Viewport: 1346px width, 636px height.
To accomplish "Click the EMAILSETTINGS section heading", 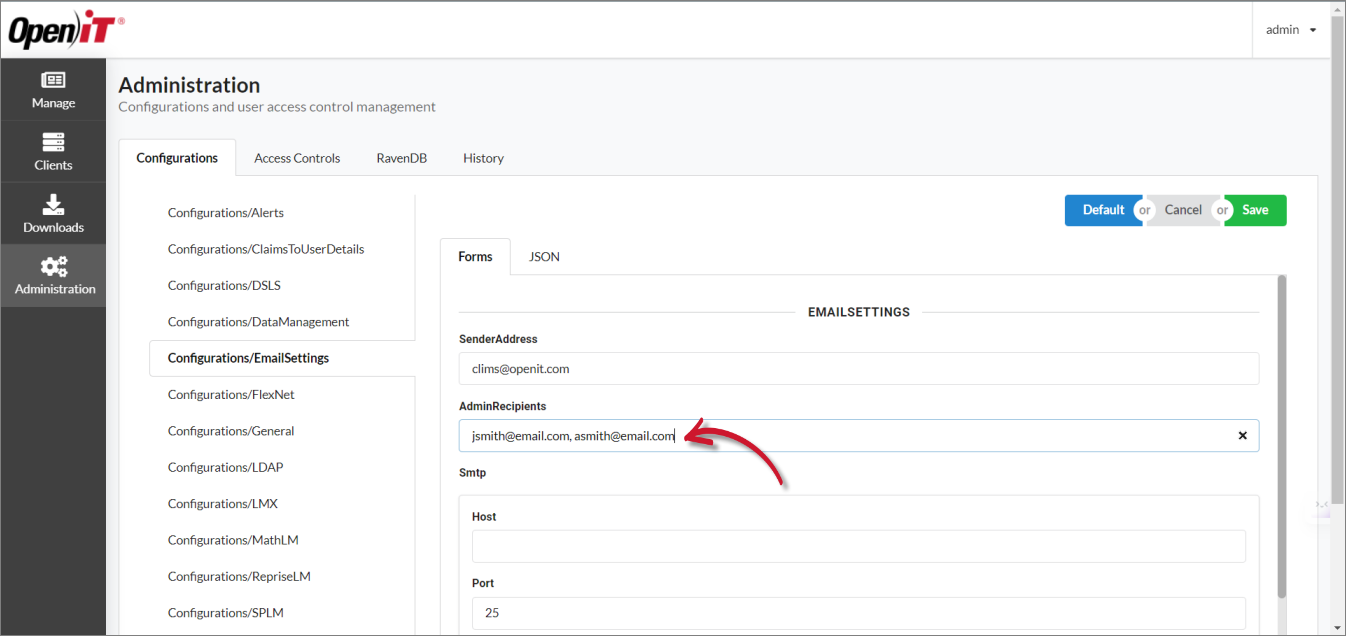I will 859,312.
